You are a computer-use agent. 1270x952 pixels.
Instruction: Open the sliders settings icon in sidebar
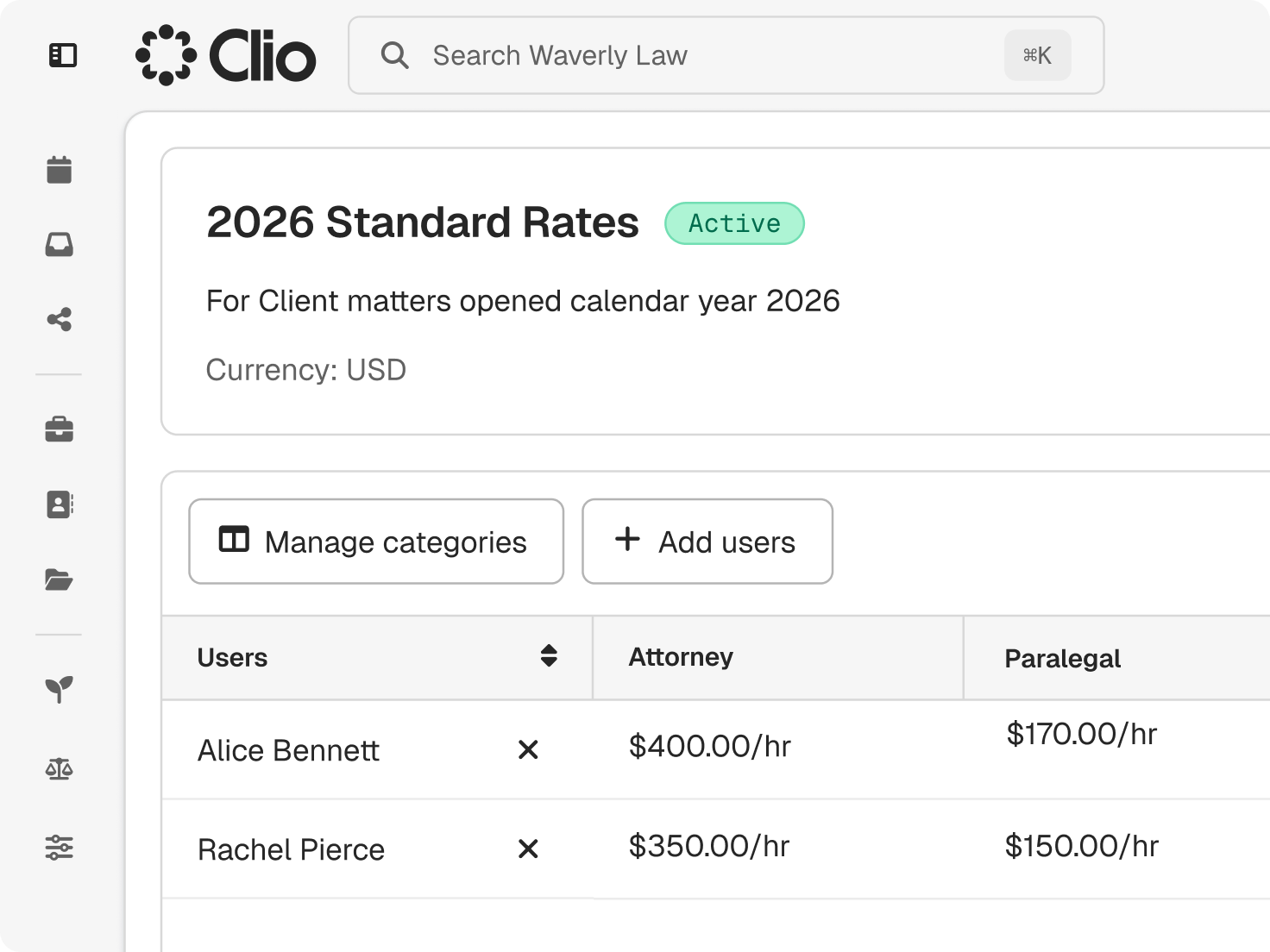(x=60, y=848)
